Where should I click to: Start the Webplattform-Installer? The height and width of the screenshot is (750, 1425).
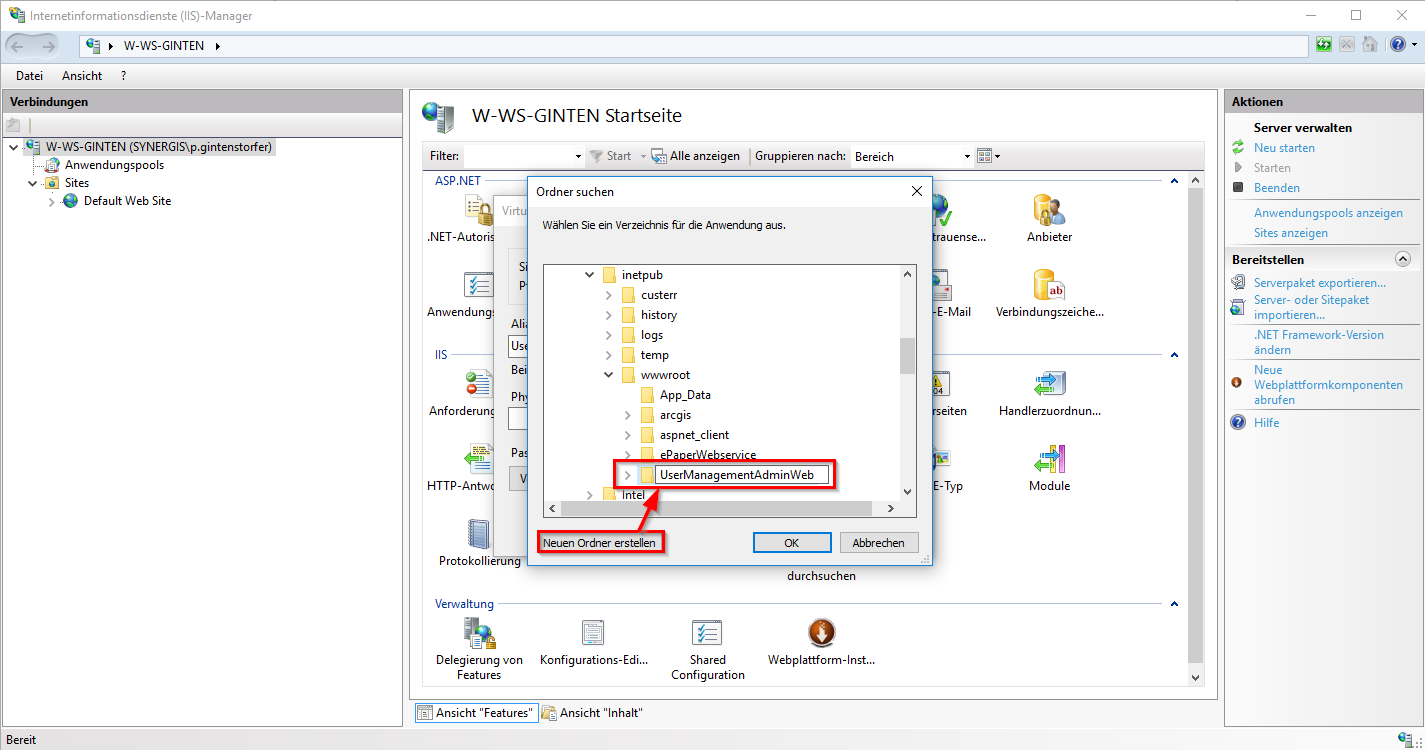[820, 632]
